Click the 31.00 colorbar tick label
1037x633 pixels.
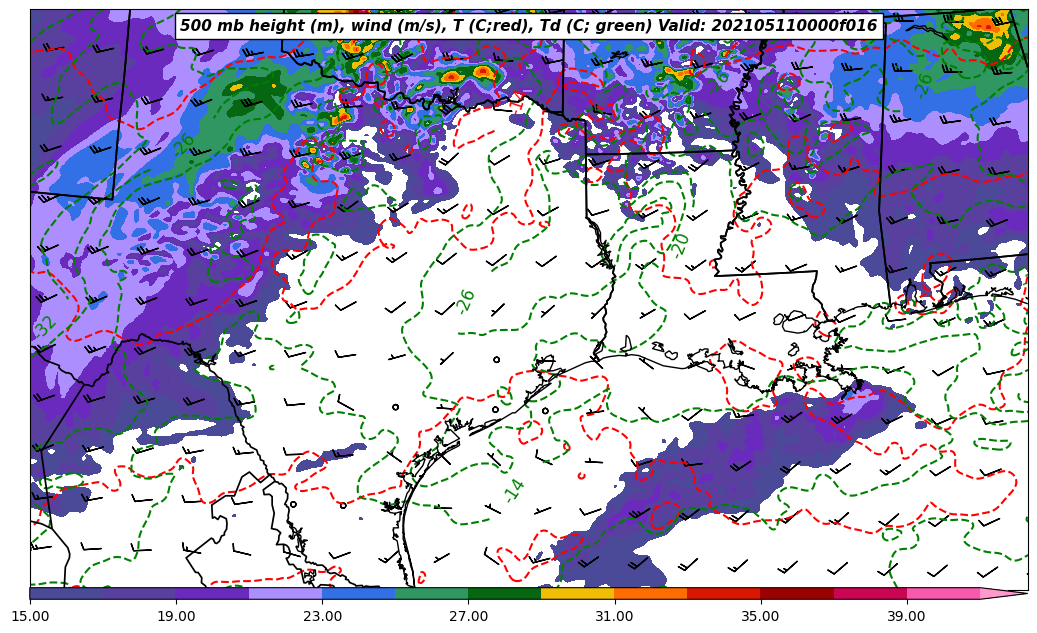click(x=614, y=616)
